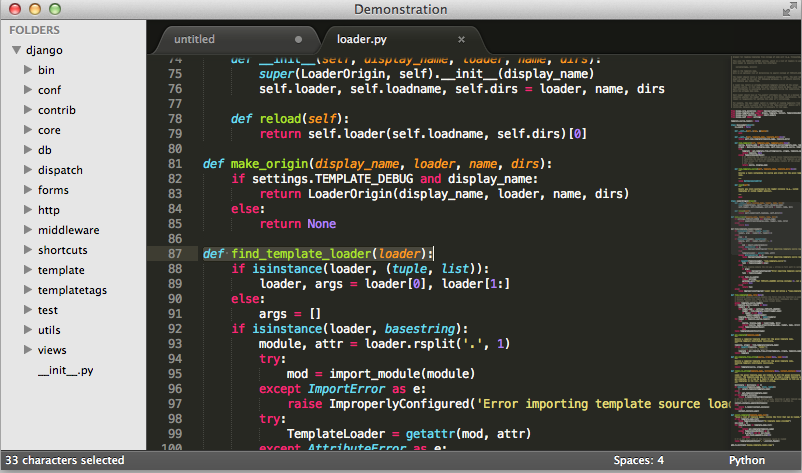Close the loader.py tab
802x473 pixels.
click(461, 39)
